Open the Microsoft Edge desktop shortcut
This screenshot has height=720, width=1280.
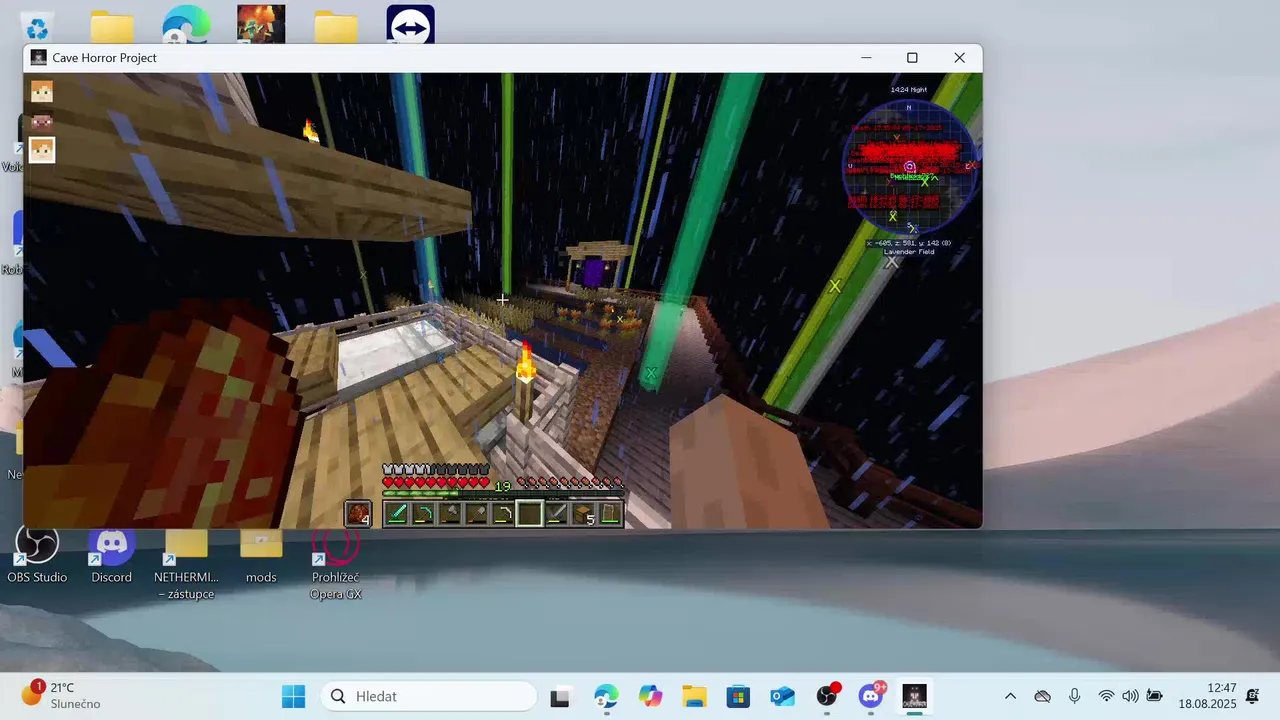point(187,25)
